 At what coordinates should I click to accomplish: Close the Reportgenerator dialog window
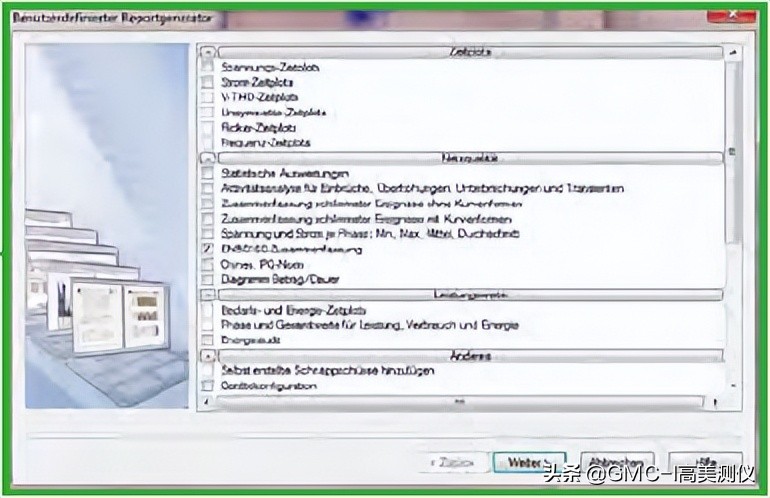tap(731, 16)
